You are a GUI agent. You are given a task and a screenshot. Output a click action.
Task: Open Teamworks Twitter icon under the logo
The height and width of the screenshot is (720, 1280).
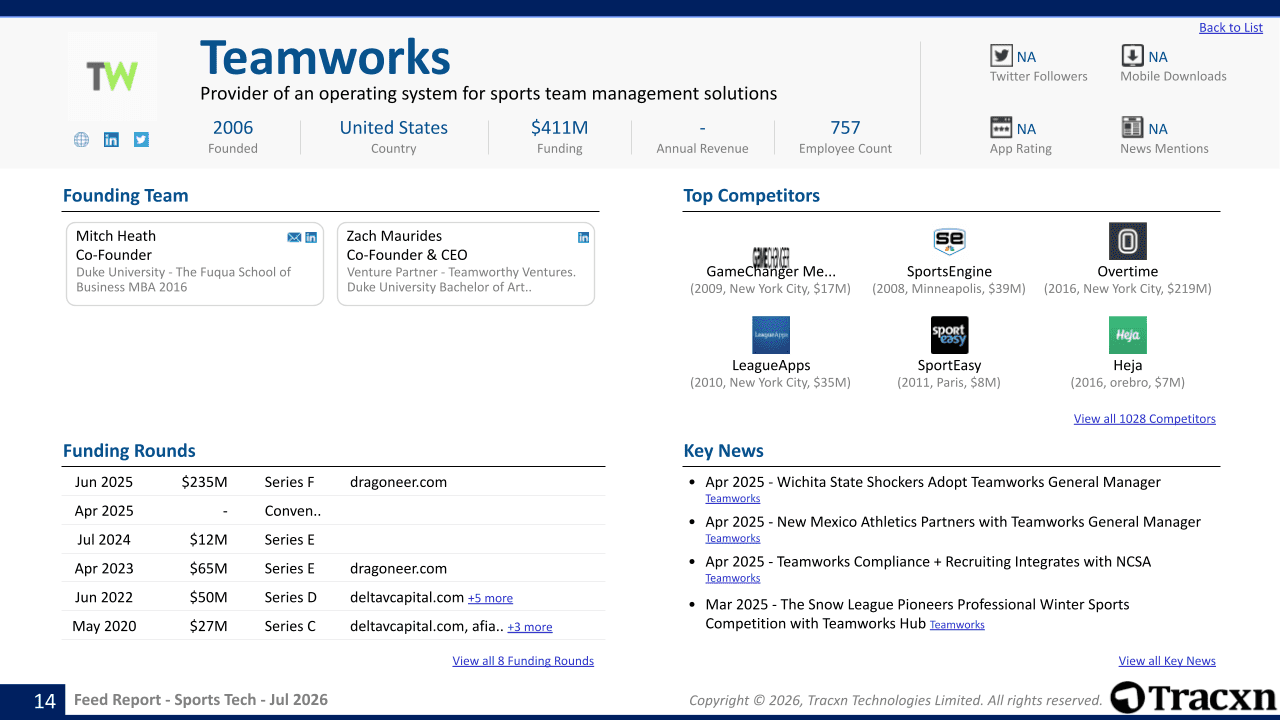(x=141, y=140)
